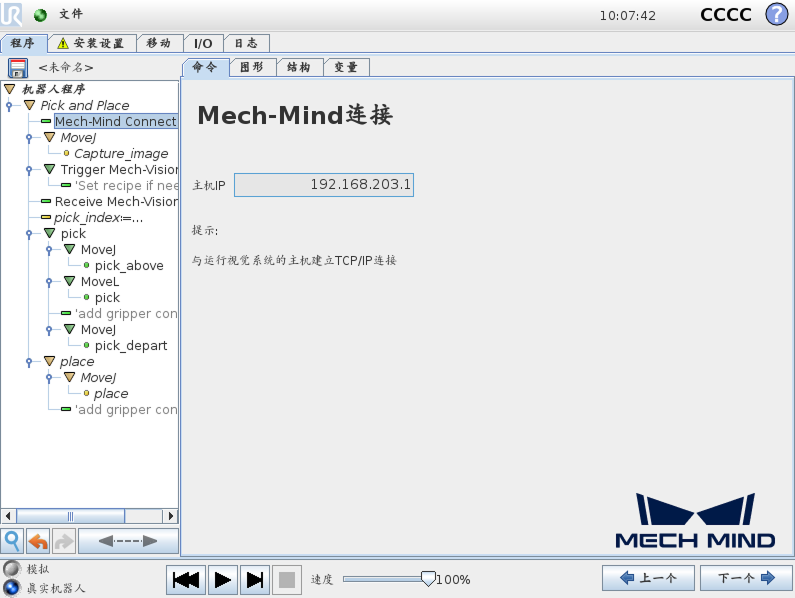Select the 图形 sub-tab
The height and width of the screenshot is (598, 795).
252,67
